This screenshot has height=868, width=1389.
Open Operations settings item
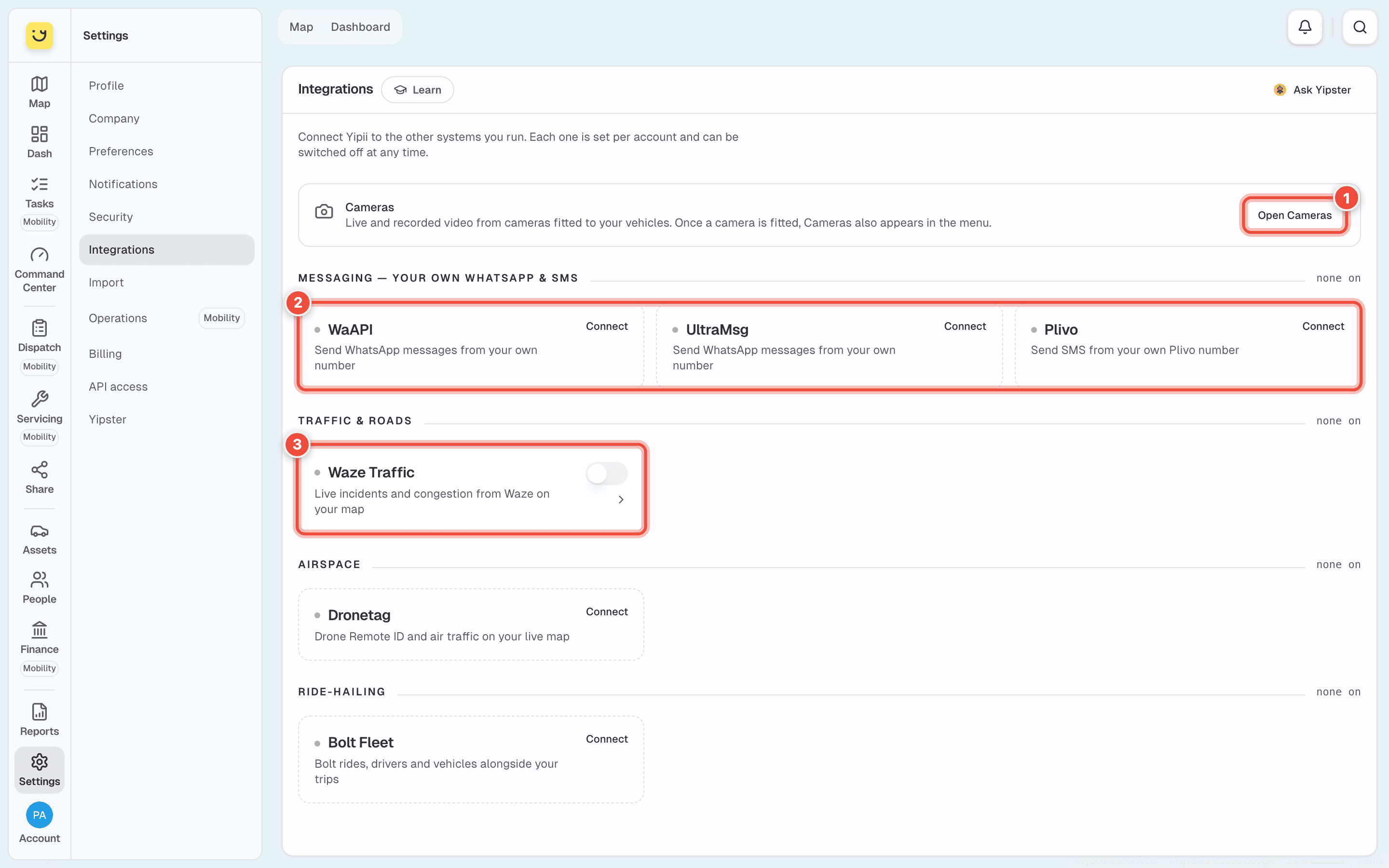[x=166, y=318]
